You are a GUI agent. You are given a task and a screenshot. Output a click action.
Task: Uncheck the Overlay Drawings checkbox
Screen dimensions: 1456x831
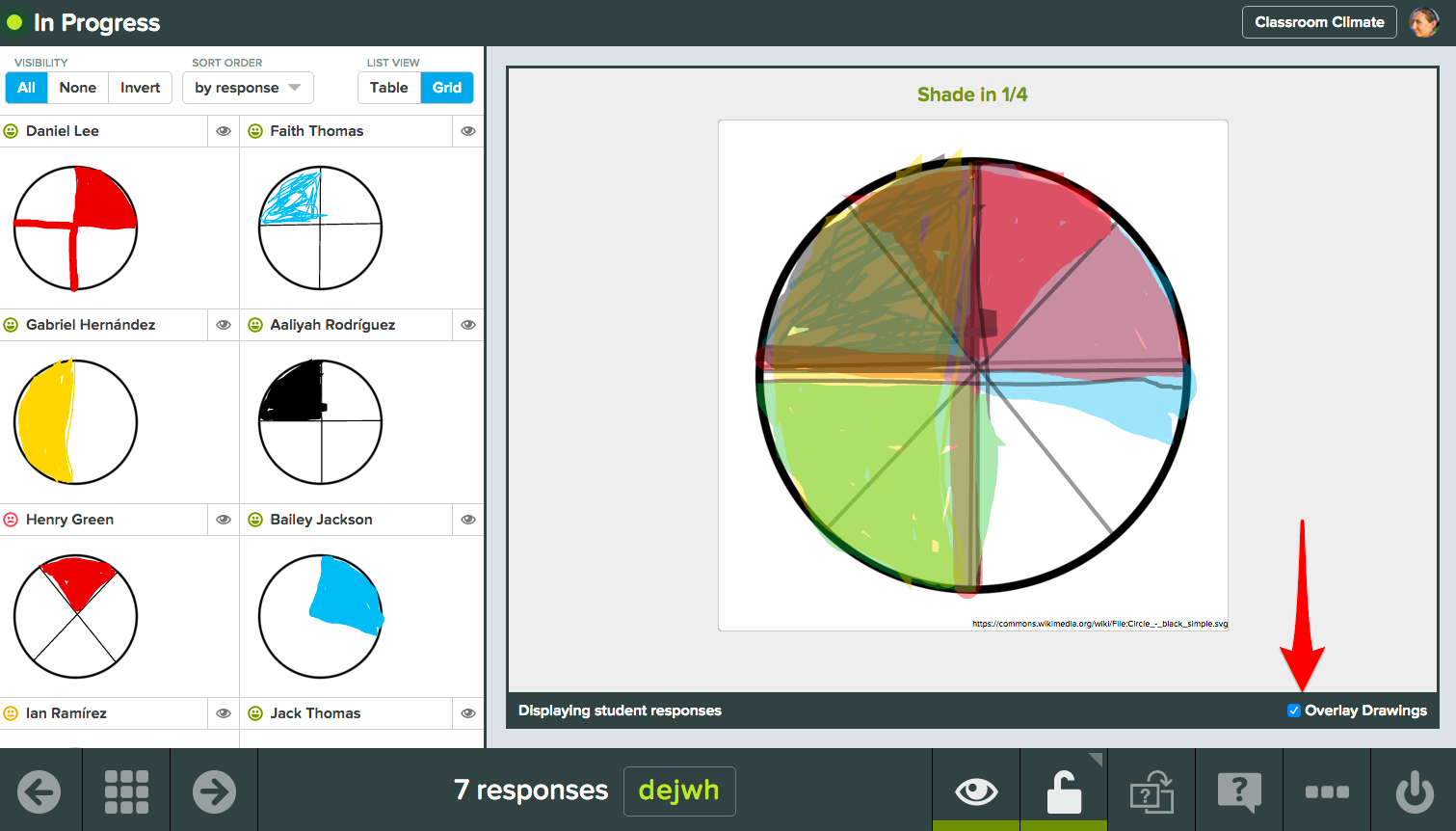coord(1294,710)
